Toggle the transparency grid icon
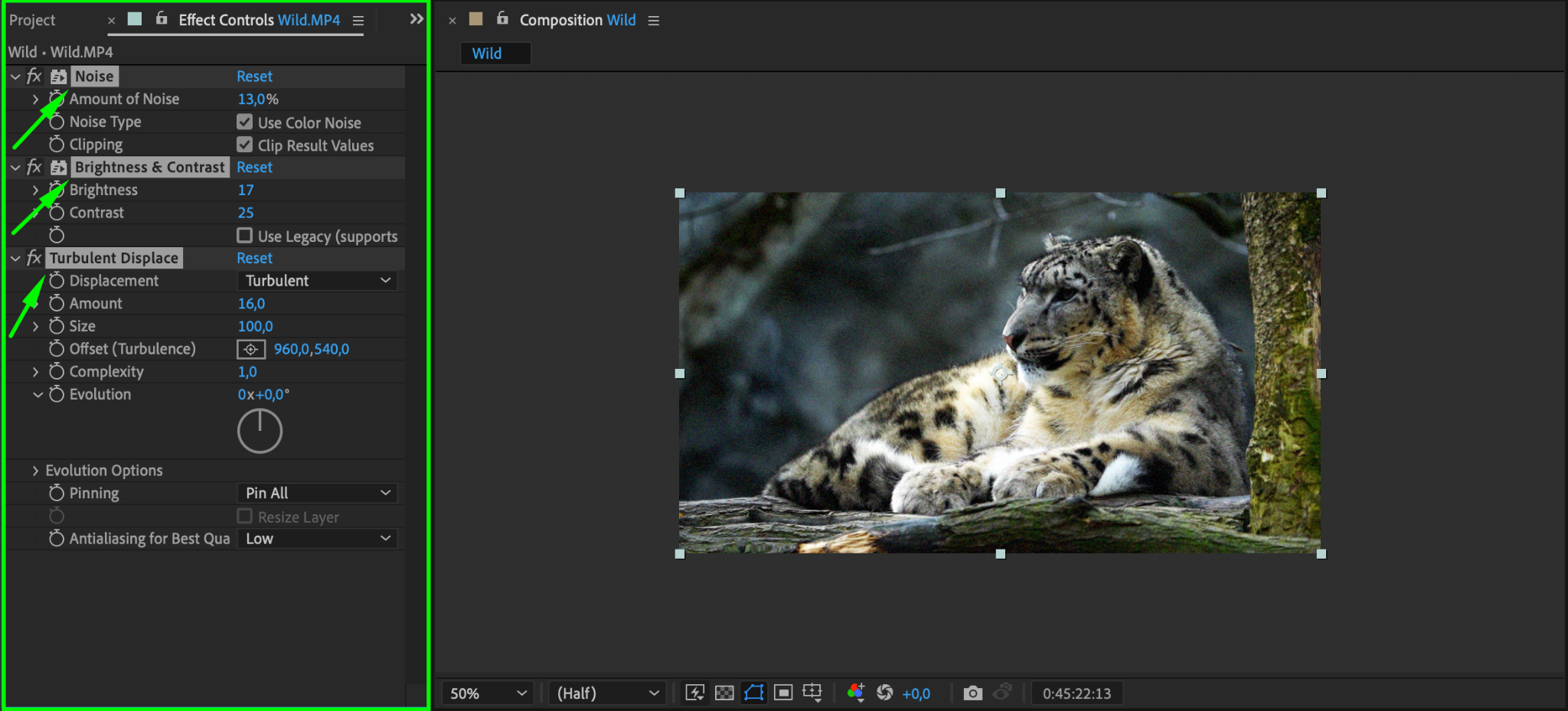The height and width of the screenshot is (711, 1568). pos(724,693)
